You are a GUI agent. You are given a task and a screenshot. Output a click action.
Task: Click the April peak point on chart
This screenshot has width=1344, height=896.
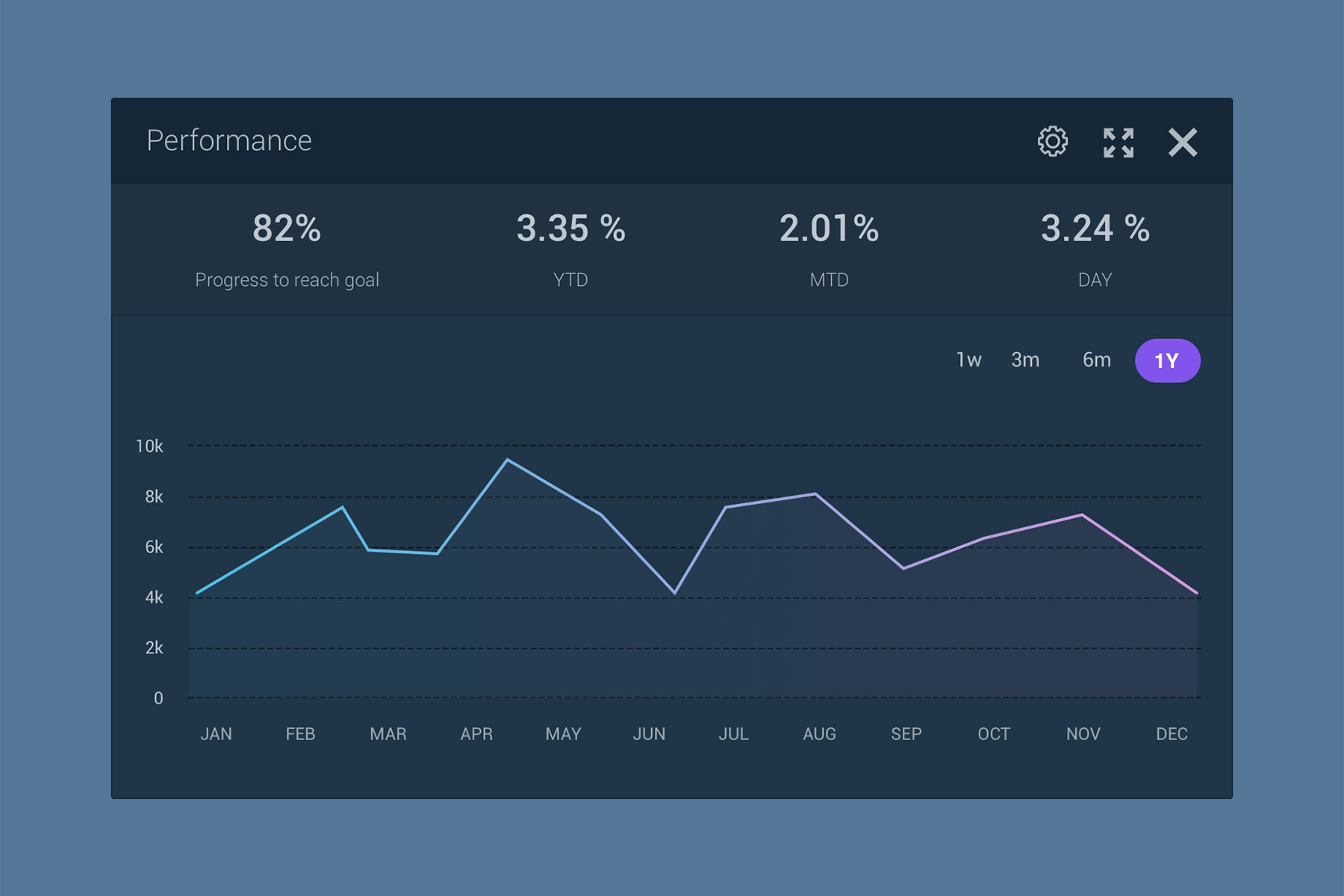[507, 460]
